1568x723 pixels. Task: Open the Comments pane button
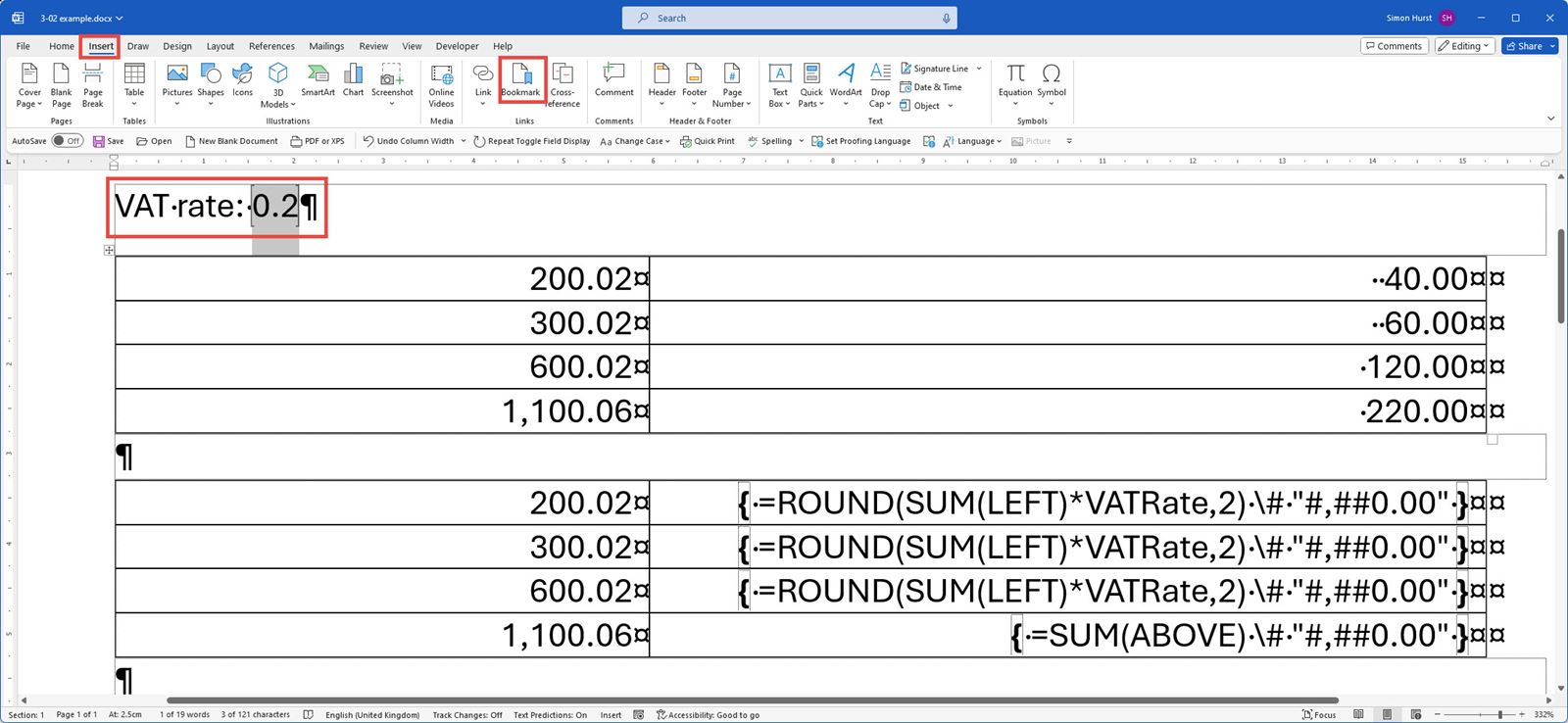1393,46
